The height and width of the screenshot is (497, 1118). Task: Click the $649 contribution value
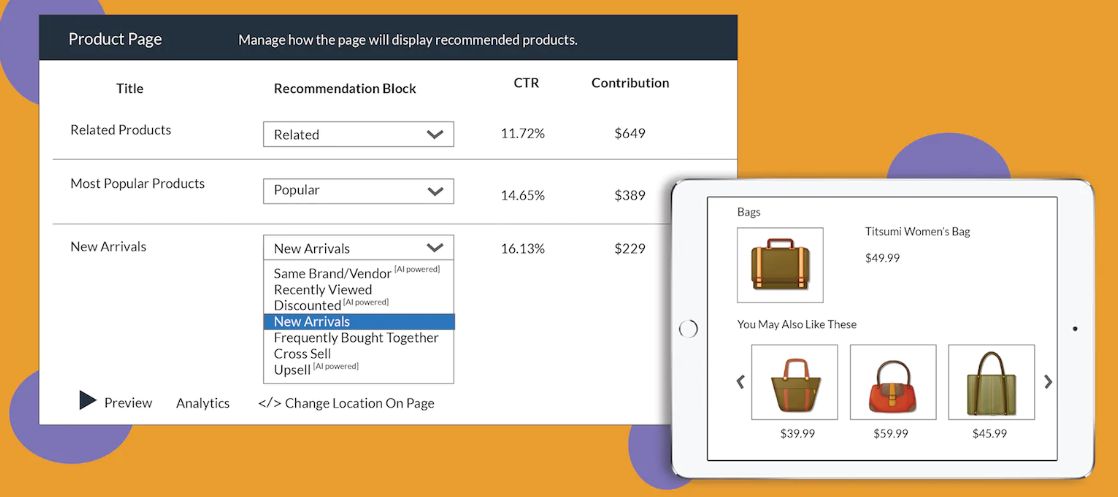point(630,133)
